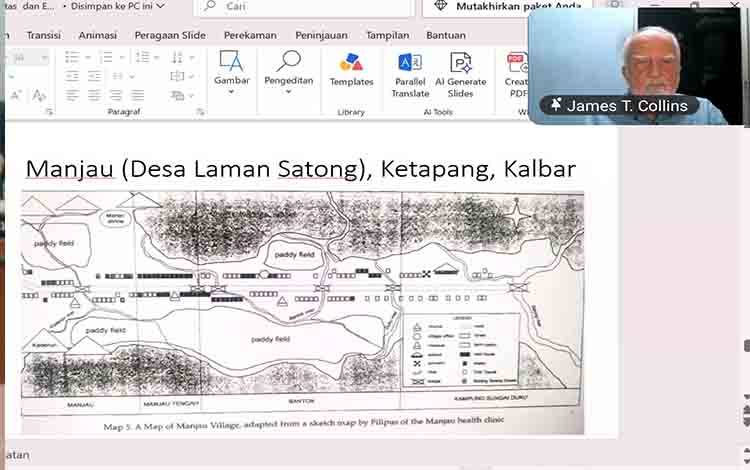Click the Clear Formatting icon

(x=39, y=95)
